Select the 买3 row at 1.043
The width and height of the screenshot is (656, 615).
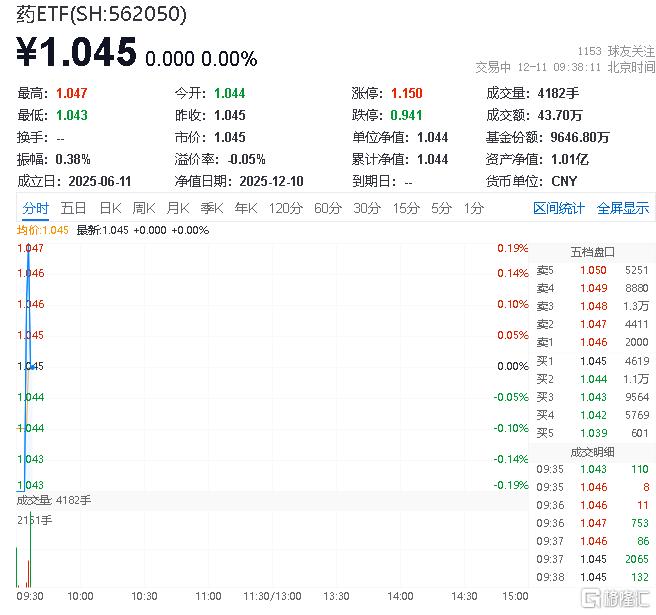coord(592,397)
